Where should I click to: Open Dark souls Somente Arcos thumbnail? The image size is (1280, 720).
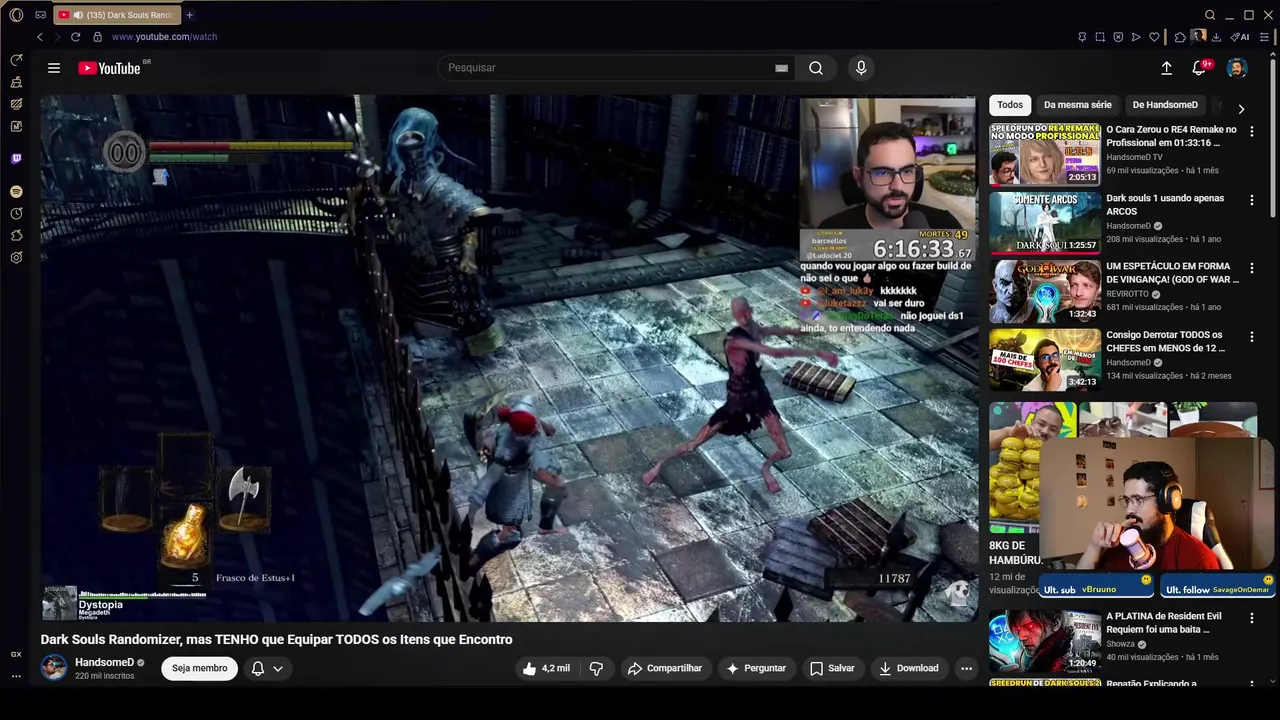click(1045, 222)
